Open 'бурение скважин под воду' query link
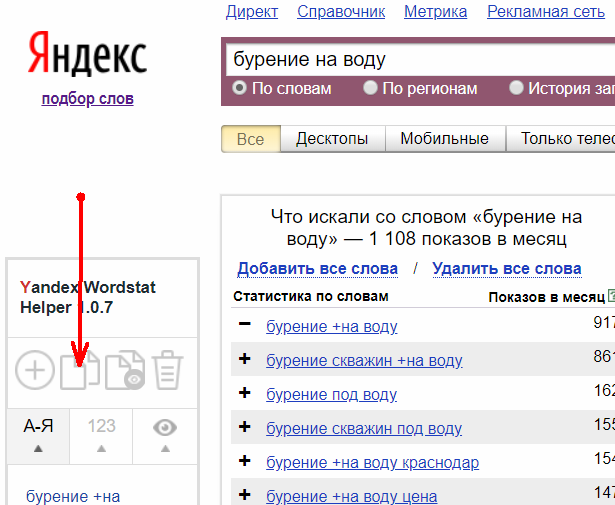The image size is (615, 505). (364, 429)
